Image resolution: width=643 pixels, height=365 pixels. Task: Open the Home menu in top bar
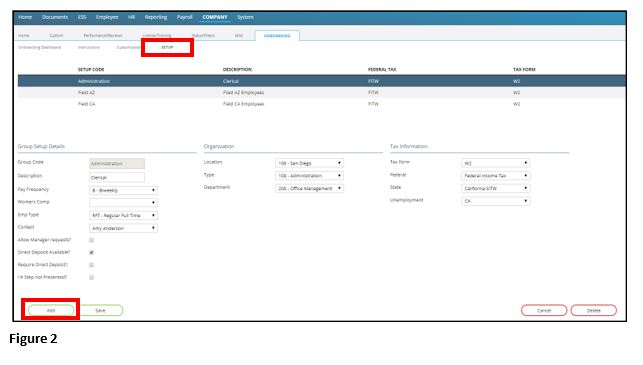coord(25,17)
